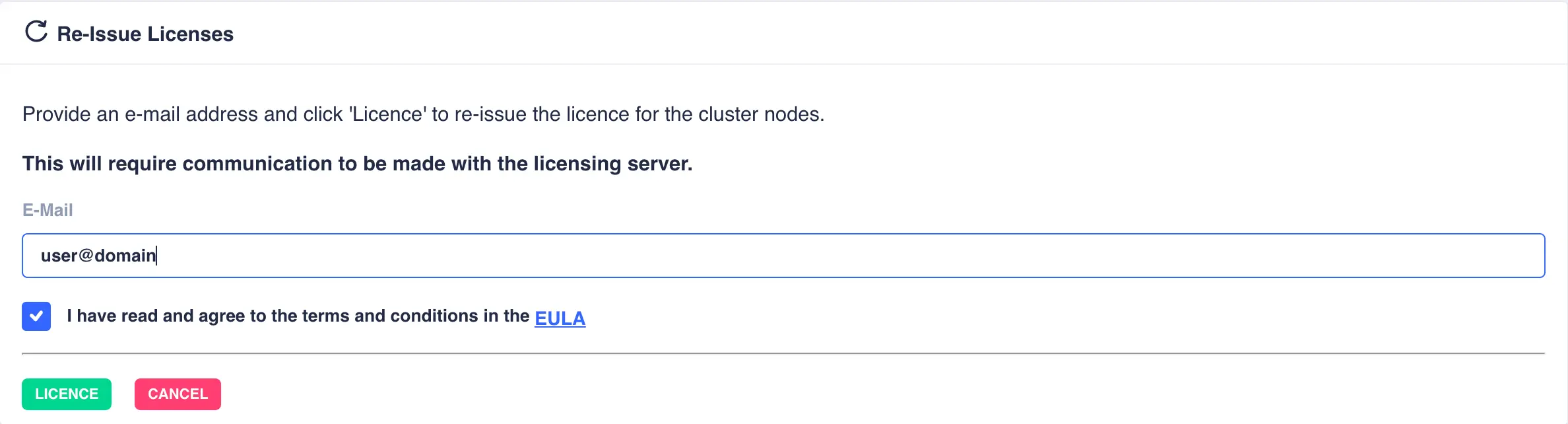Click the typed "user@domain" text

pyautogui.click(x=98, y=256)
